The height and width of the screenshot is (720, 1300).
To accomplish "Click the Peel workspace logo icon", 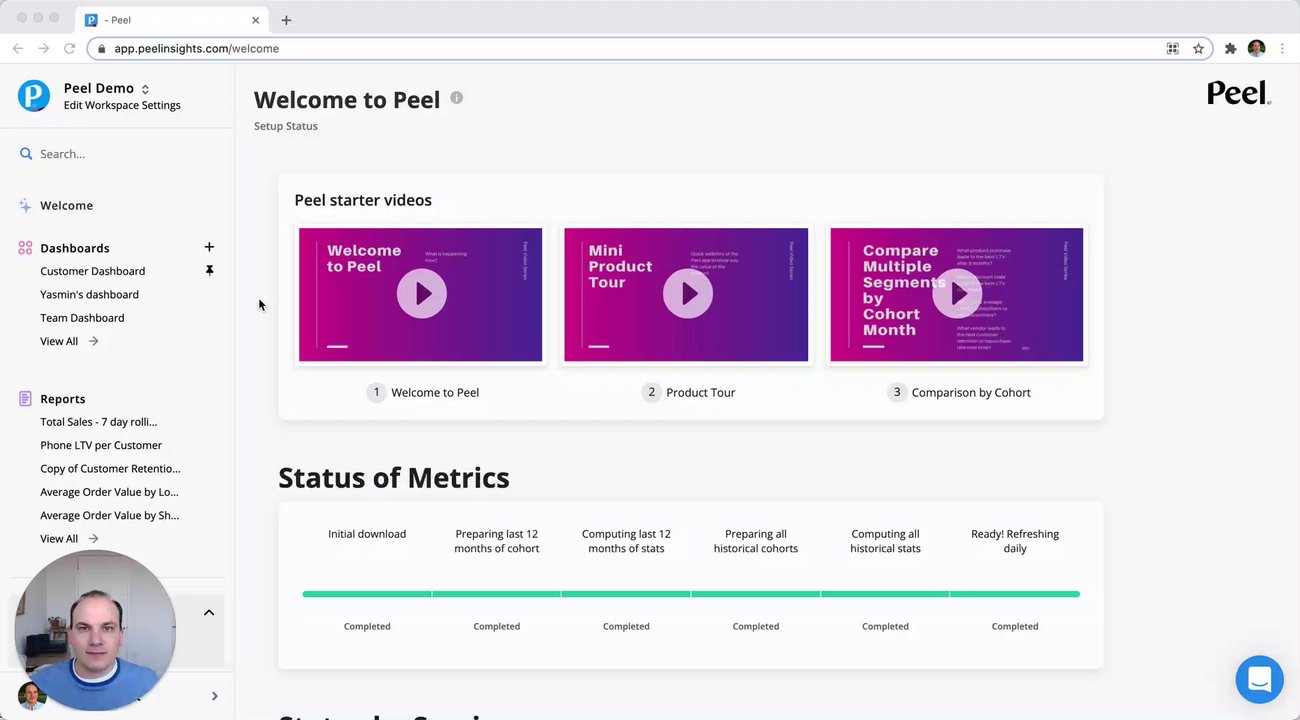I will coord(34,95).
